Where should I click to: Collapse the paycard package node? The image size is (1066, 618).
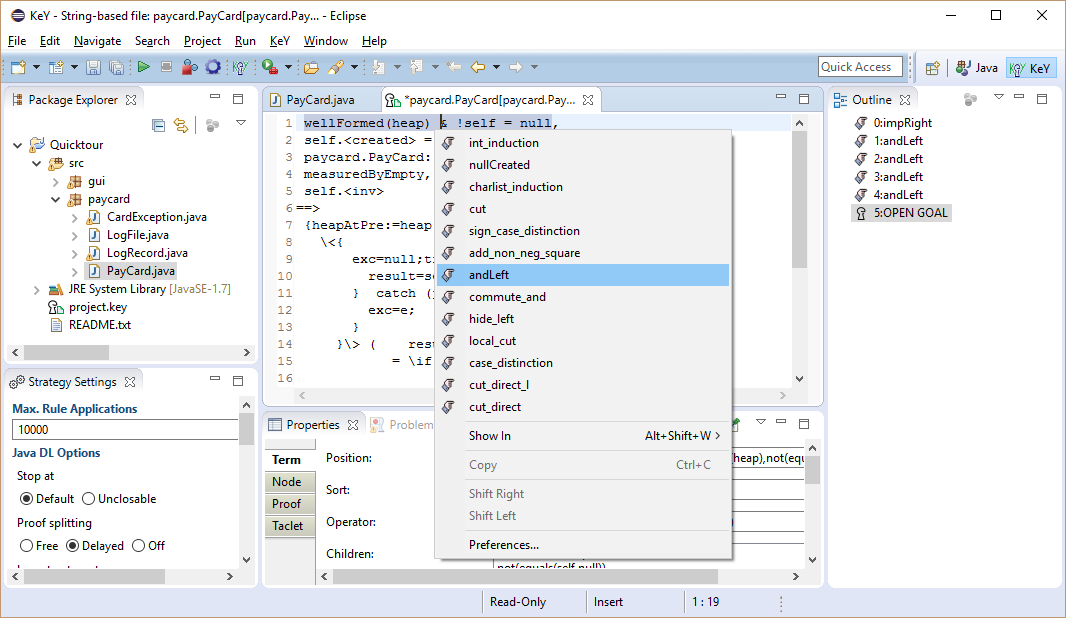56,199
